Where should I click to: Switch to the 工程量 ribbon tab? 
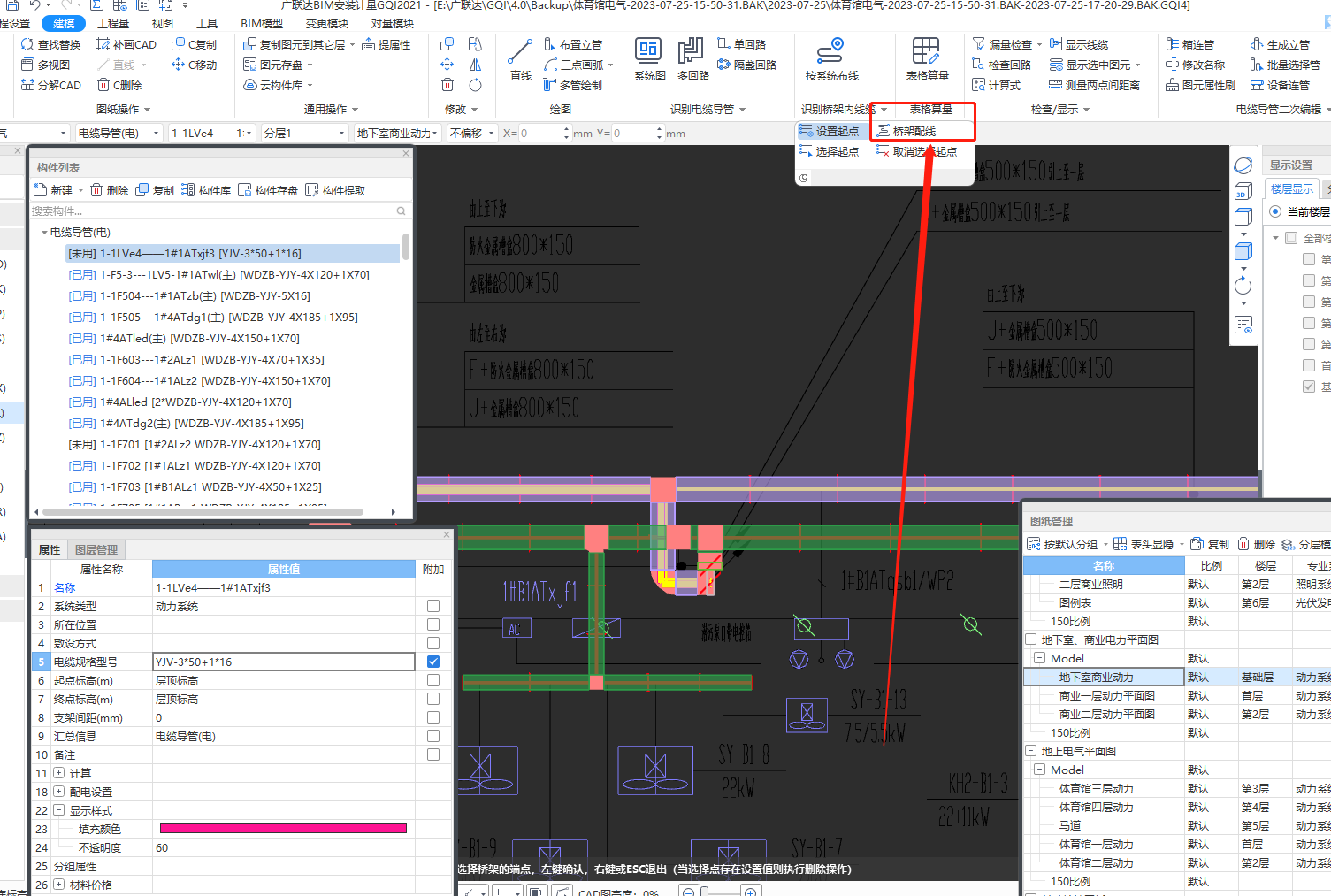[112, 23]
